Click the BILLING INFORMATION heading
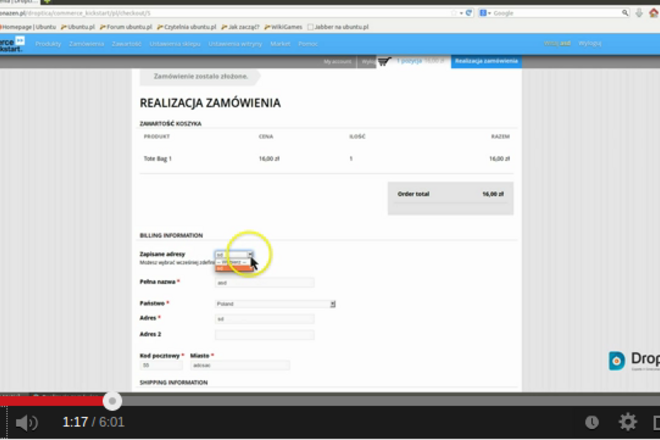Viewport: 660px width, 440px height. coord(171,235)
